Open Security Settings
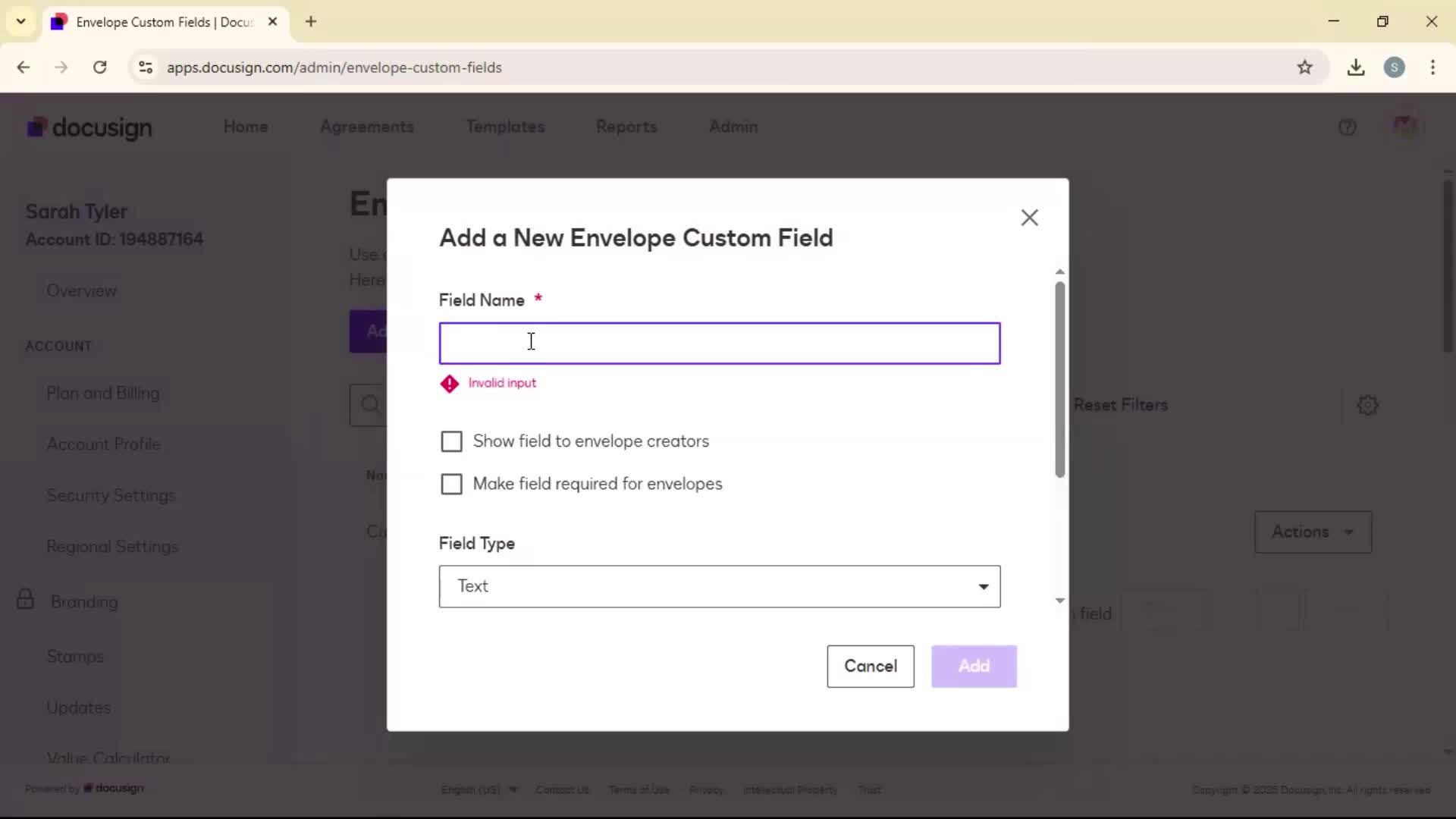 tap(111, 495)
